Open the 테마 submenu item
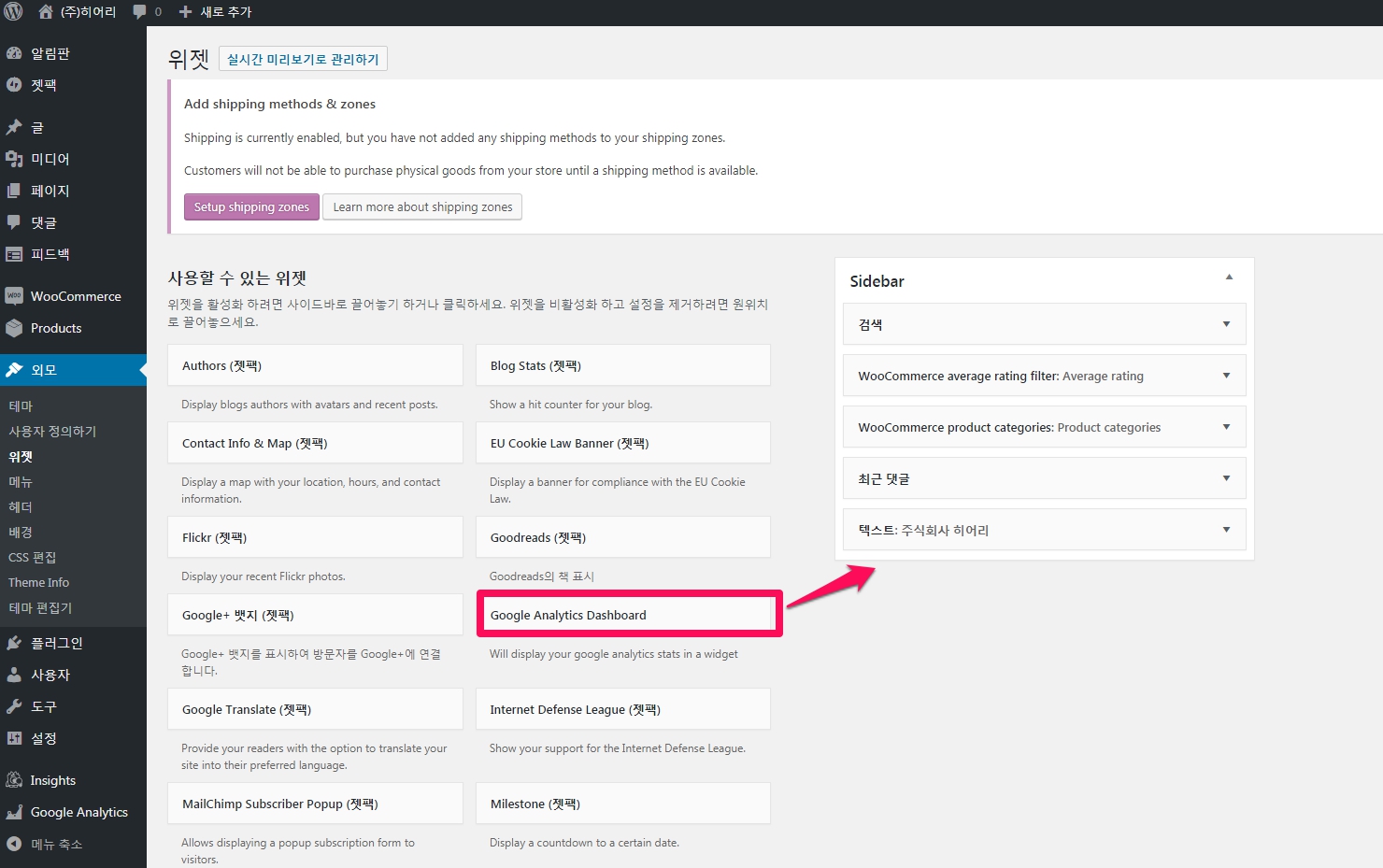The width and height of the screenshot is (1383, 868). (21, 406)
